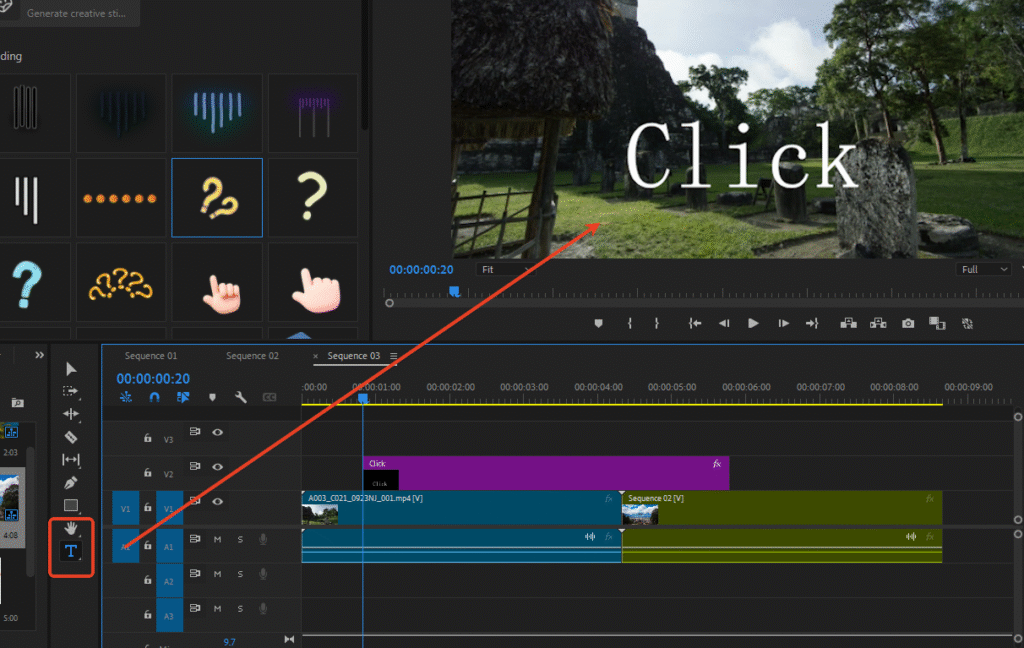The image size is (1024, 648).
Task: Switch to the Sequence 01 tab
Action: 152,355
